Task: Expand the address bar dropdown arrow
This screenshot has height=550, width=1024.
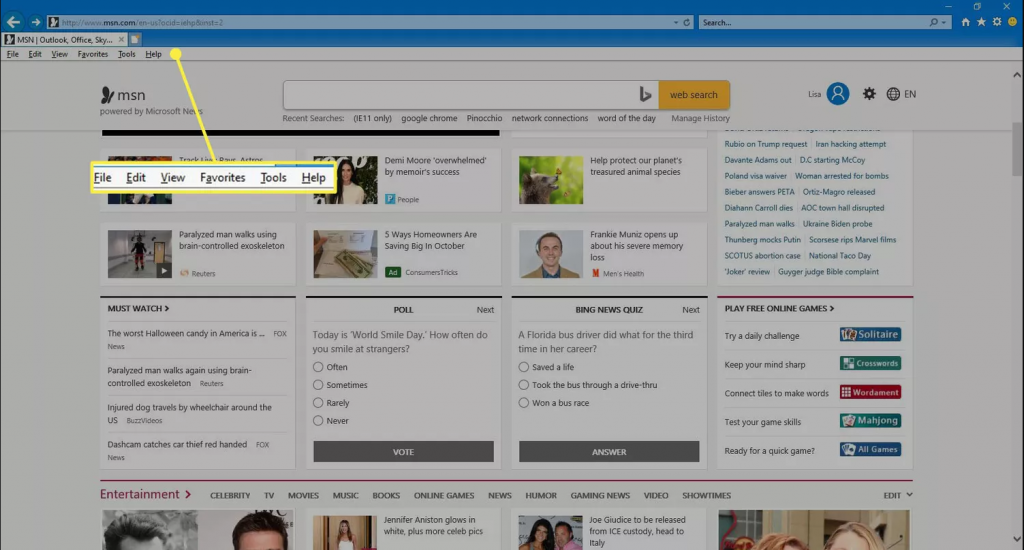Action: (676, 22)
